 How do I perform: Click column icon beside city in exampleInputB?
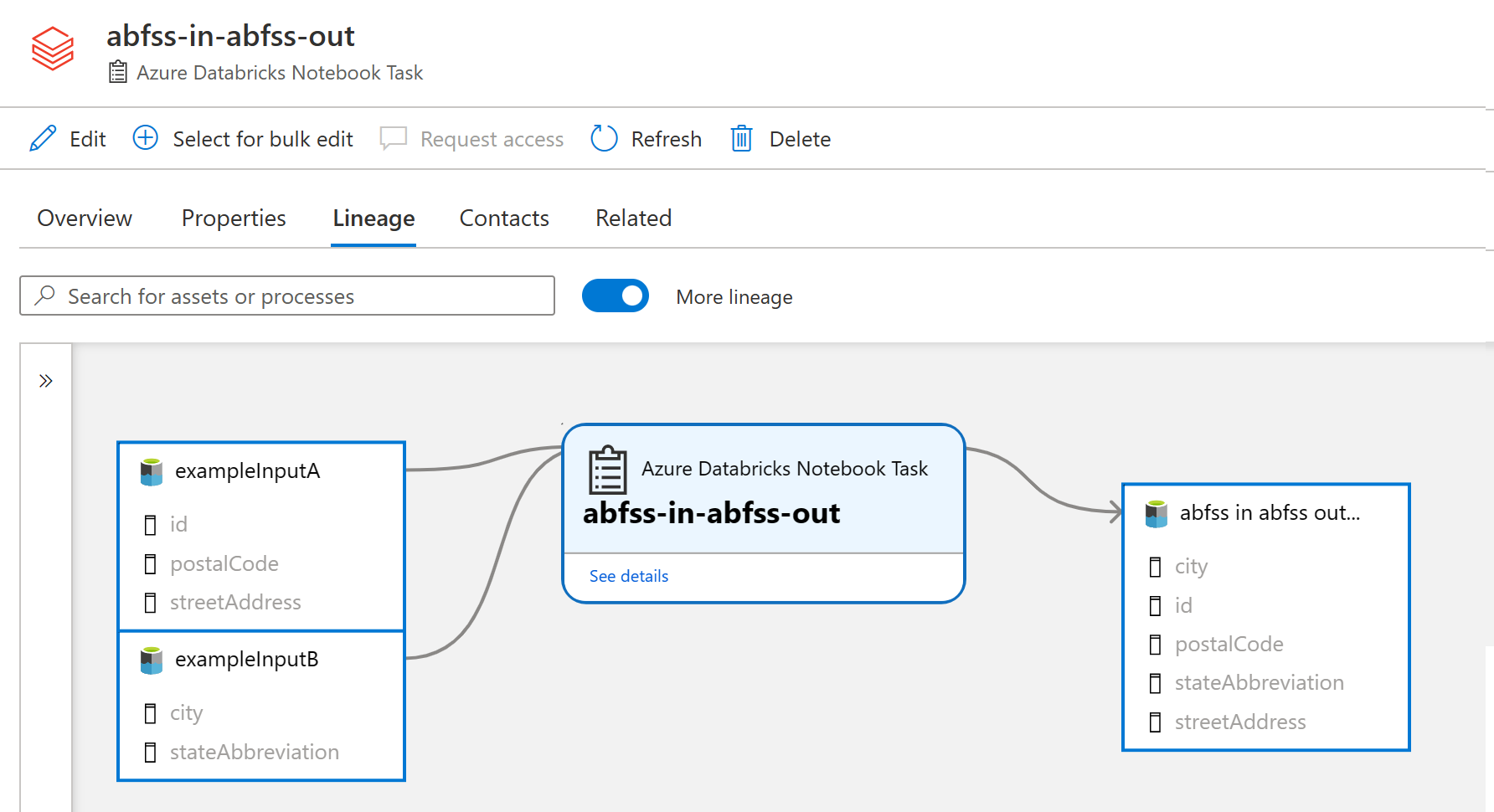coord(151,713)
